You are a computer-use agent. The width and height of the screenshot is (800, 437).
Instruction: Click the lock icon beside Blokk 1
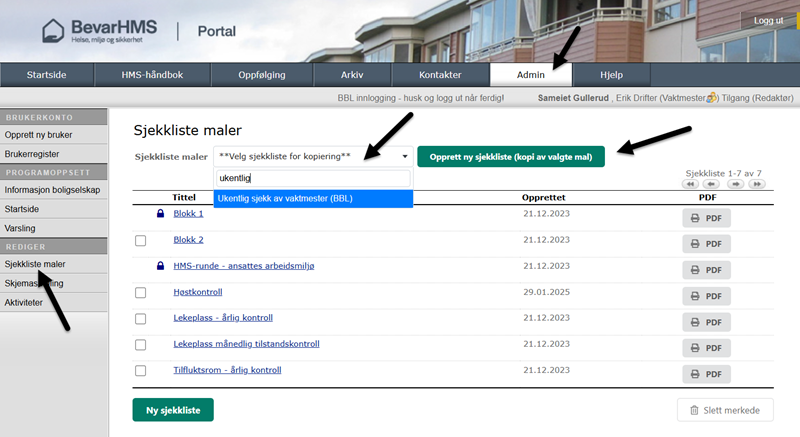(159, 214)
